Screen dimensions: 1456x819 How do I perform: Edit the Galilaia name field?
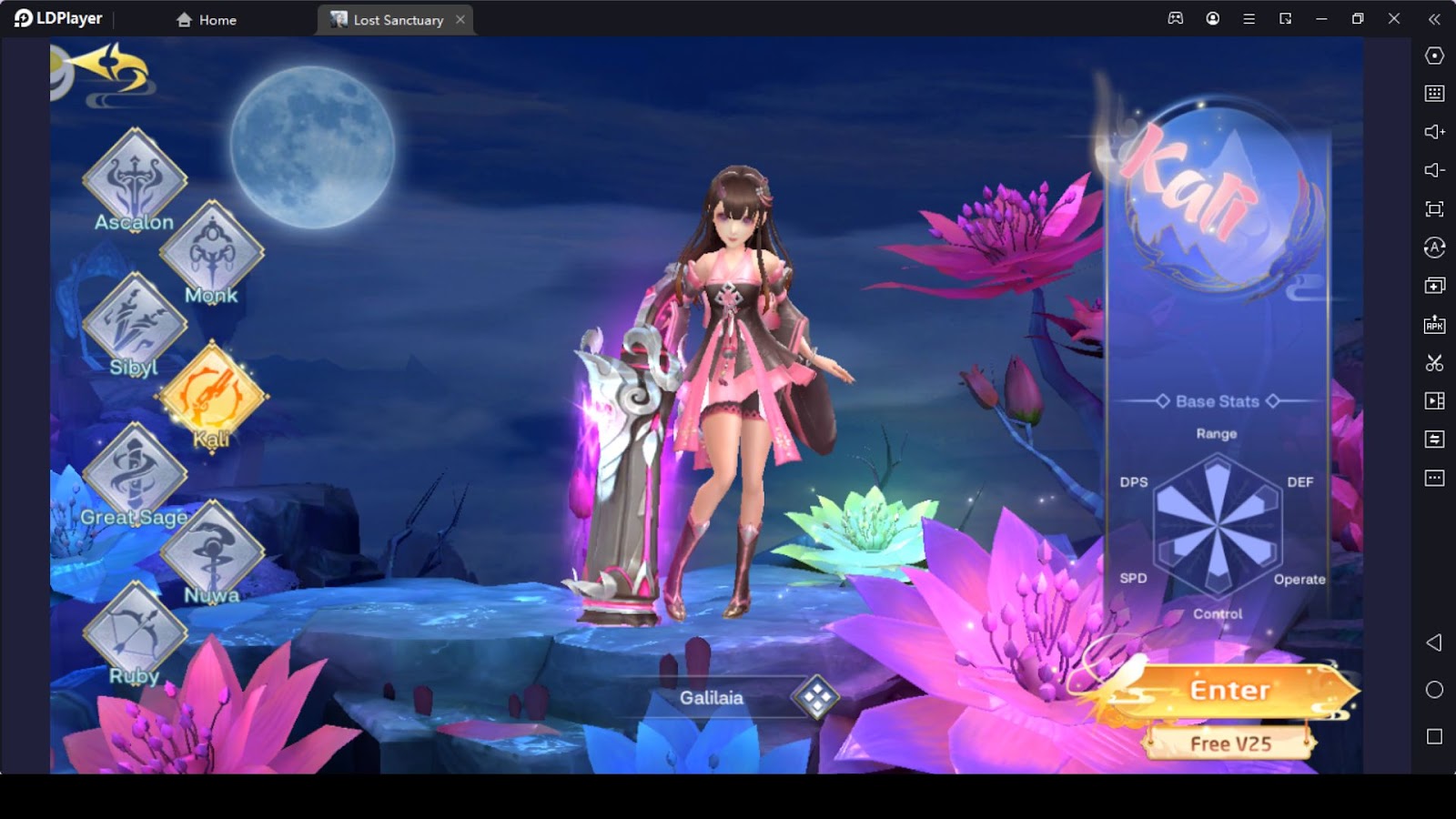coord(712,698)
